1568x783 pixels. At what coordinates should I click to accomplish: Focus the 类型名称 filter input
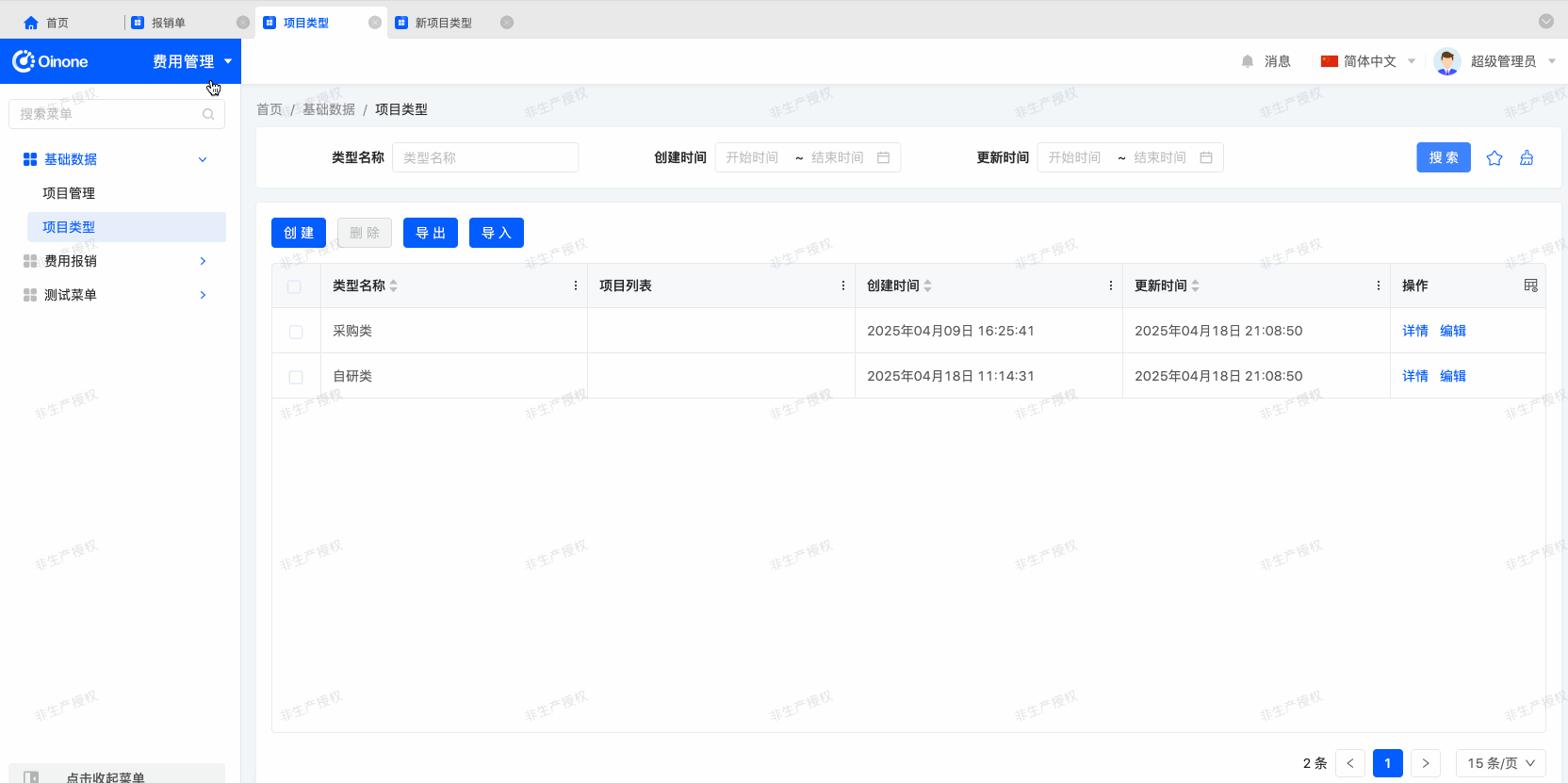point(484,157)
